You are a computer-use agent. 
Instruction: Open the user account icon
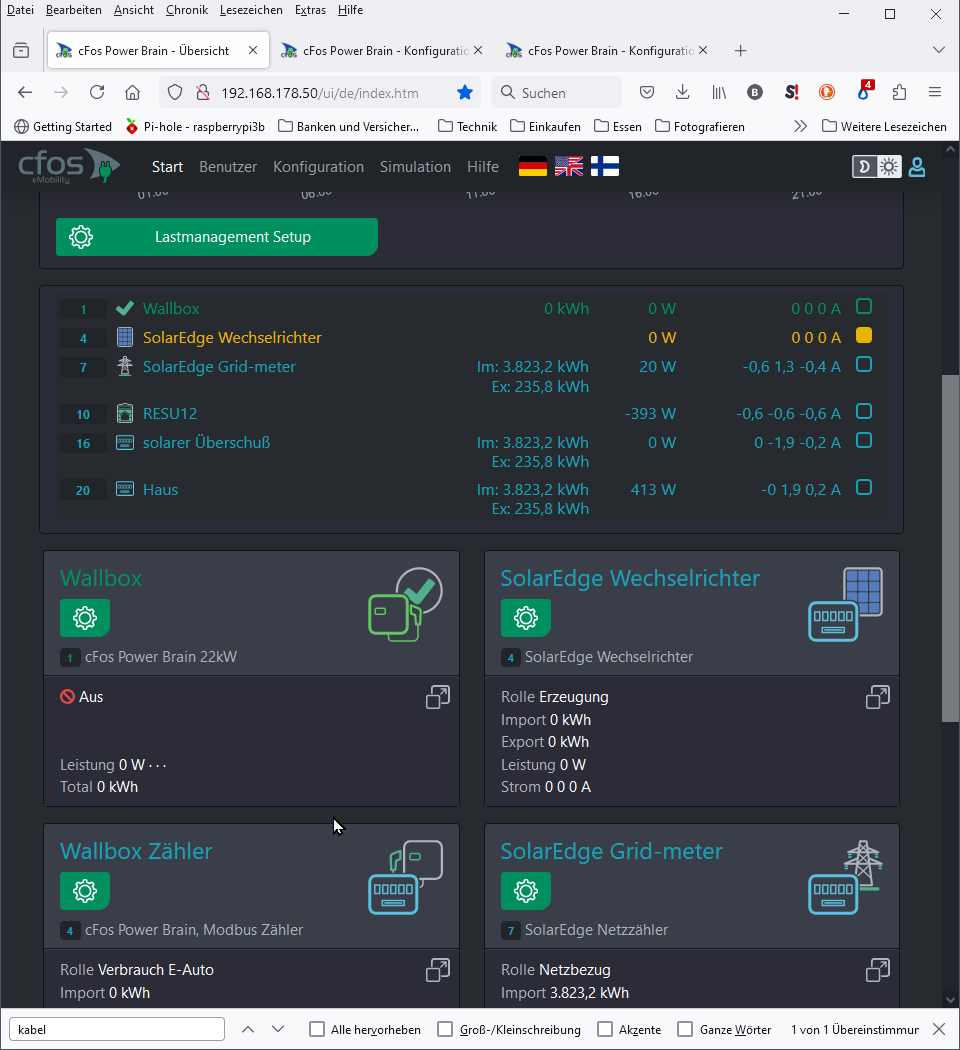pos(917,167)
